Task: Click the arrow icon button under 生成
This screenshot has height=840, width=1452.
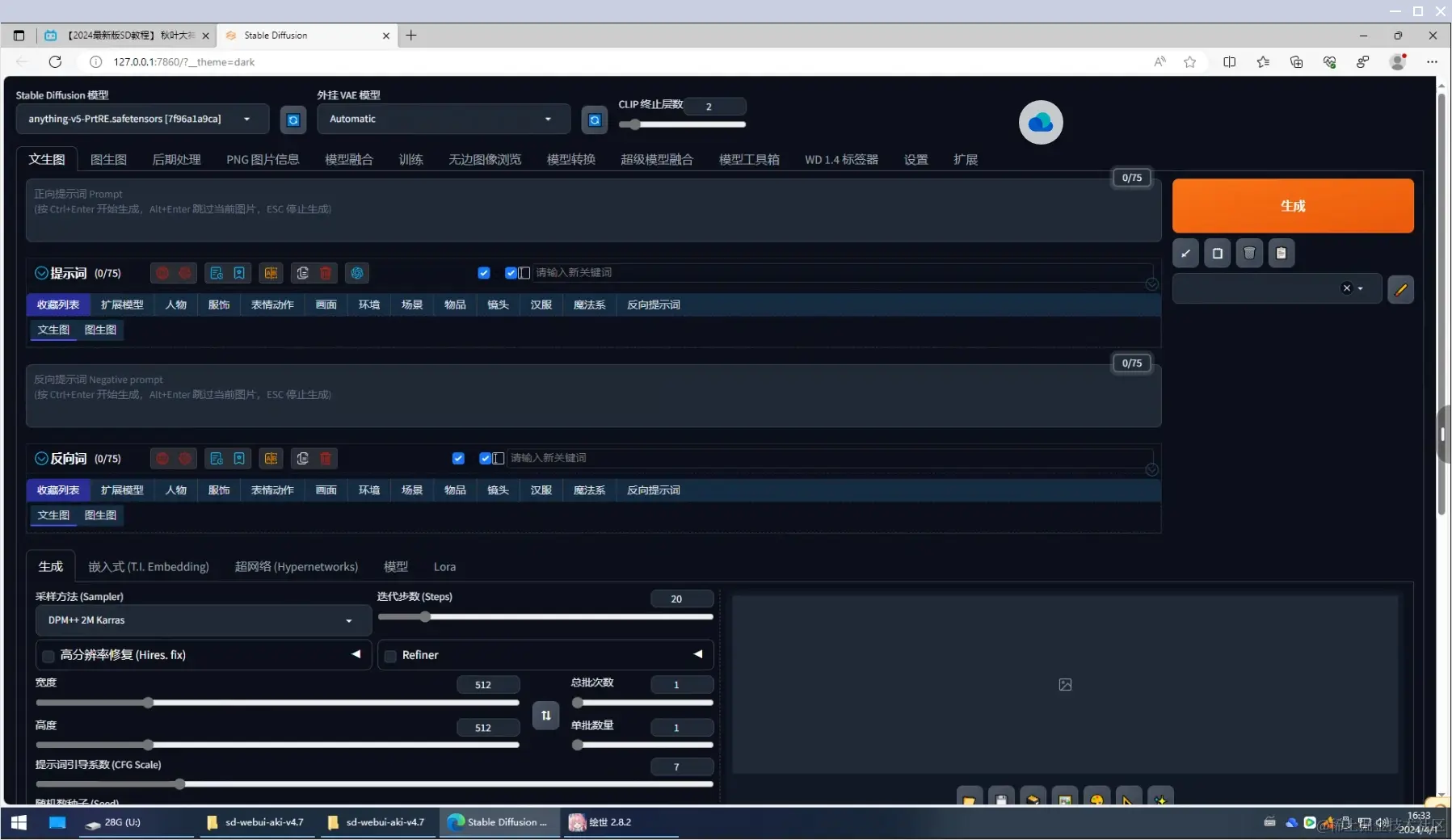Action: tap(1185, 254)
